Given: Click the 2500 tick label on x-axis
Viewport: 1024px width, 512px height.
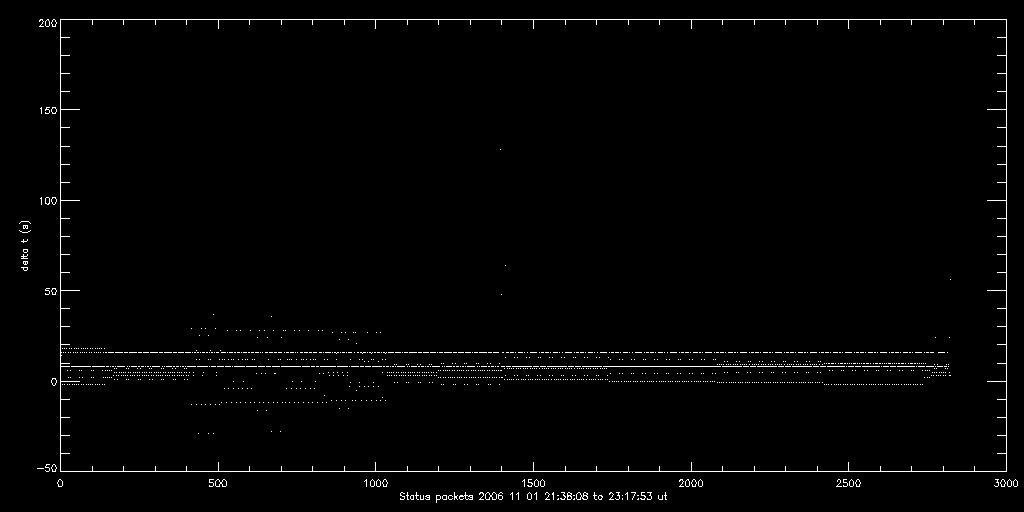Looking at the screenshot, I should point(848,484).
